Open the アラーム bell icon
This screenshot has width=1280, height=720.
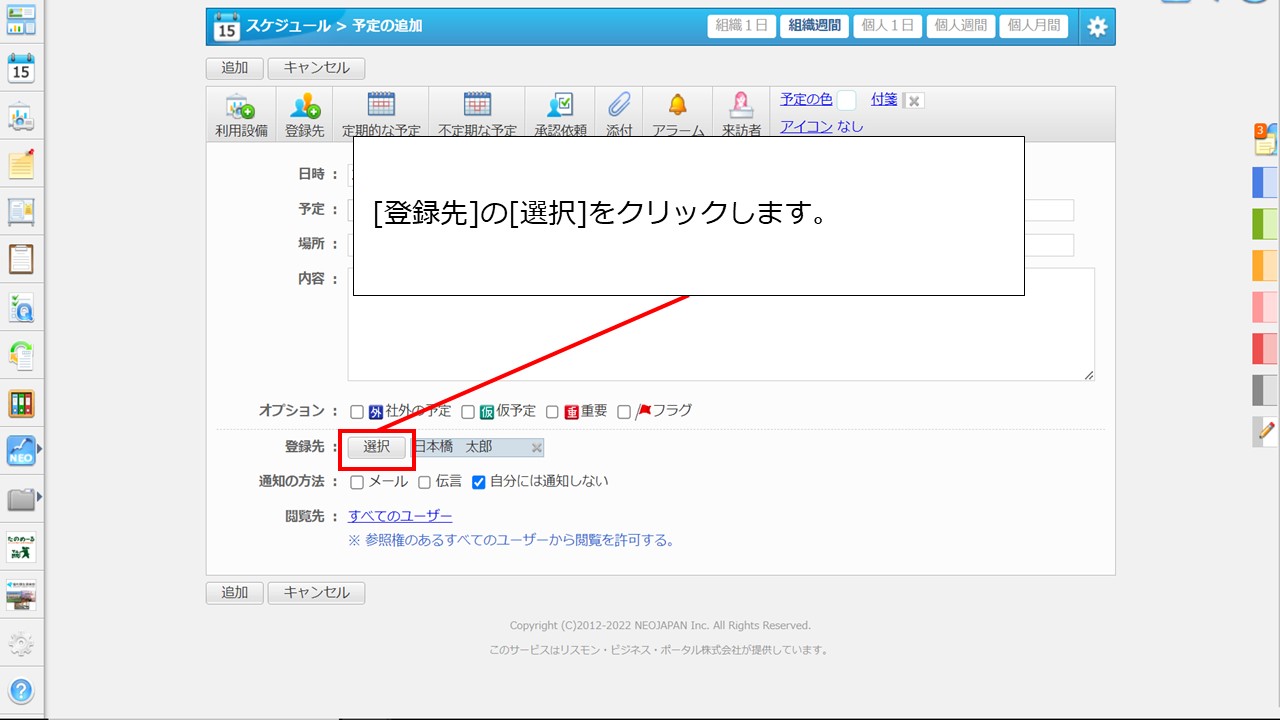pyautogui.click(x=678, y=113)
